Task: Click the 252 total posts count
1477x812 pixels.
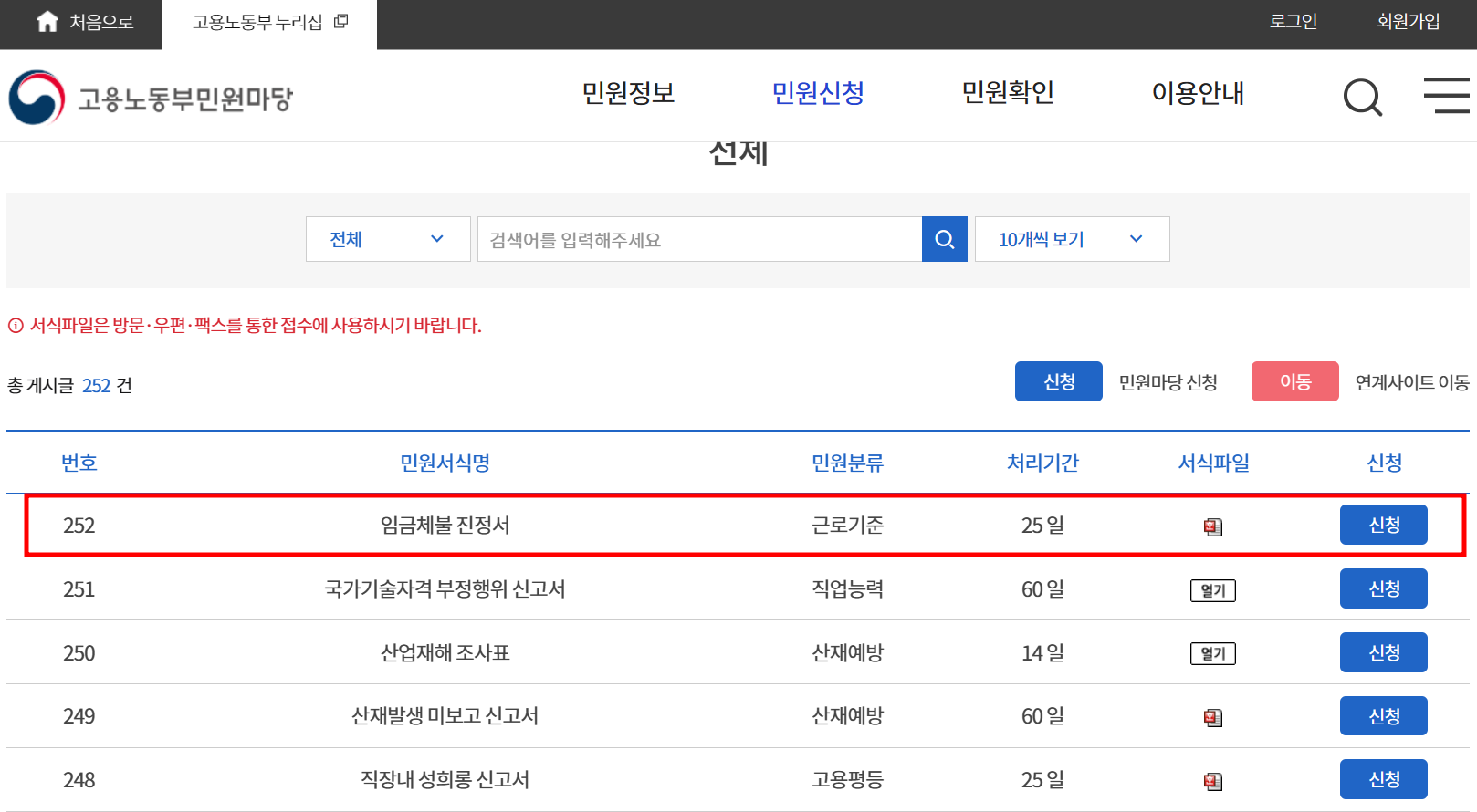Action: click(x=97, y=386)
